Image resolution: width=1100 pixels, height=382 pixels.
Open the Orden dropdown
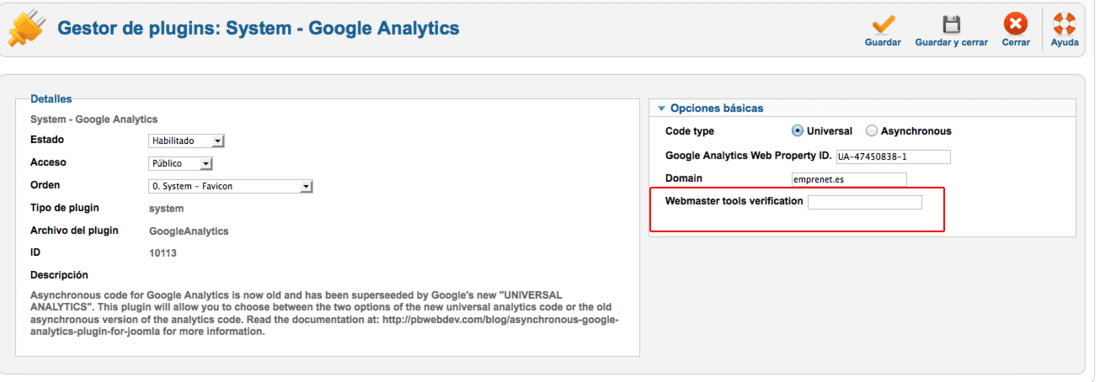click(x=230, y=186)
